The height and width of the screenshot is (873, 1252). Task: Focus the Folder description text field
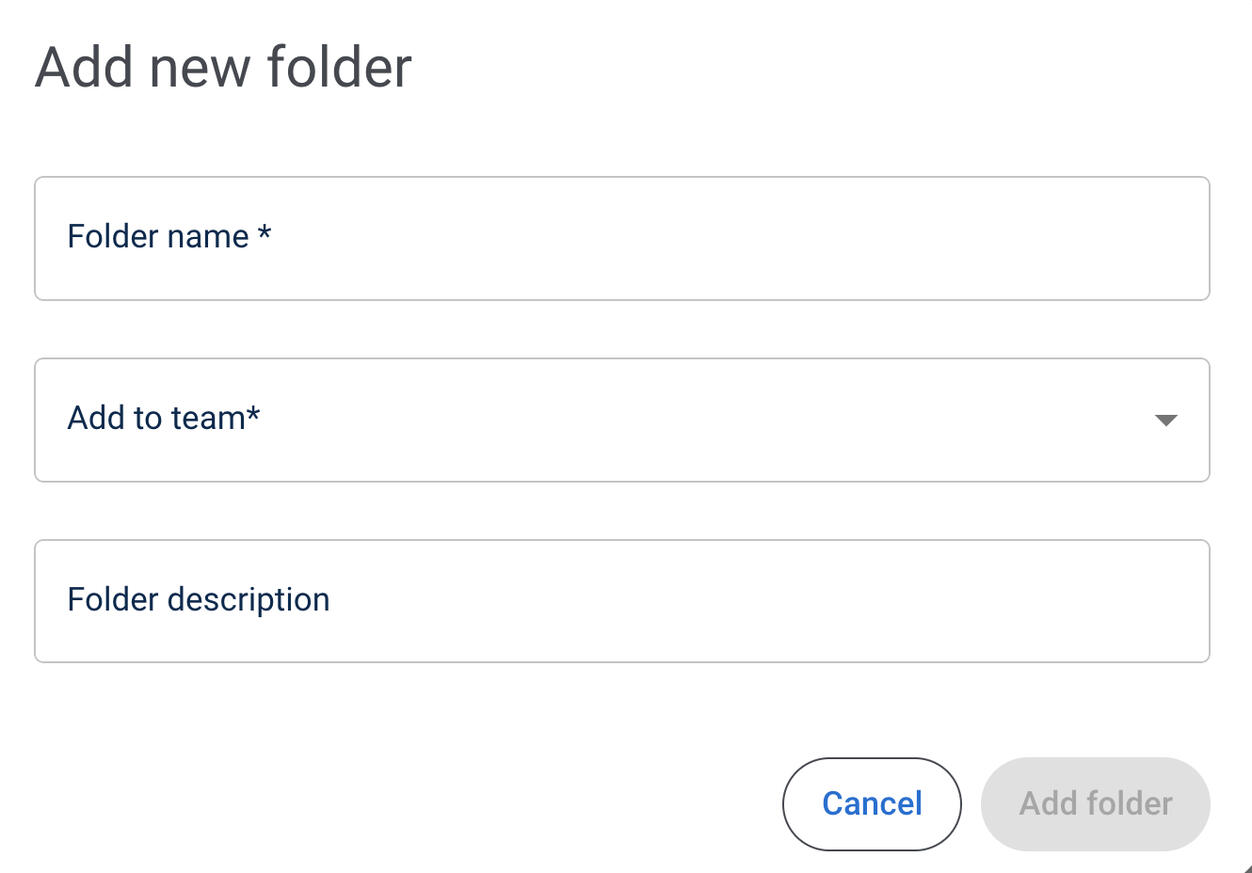(x=622, y=601)
